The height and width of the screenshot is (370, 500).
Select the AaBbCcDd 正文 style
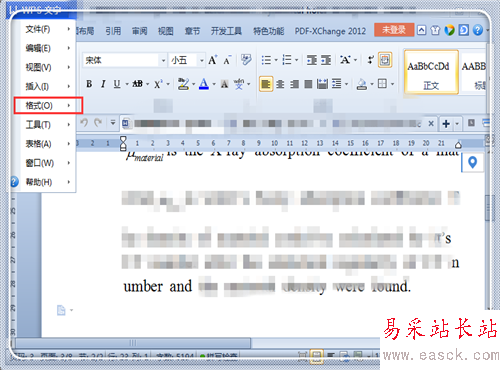click(431, 72)
